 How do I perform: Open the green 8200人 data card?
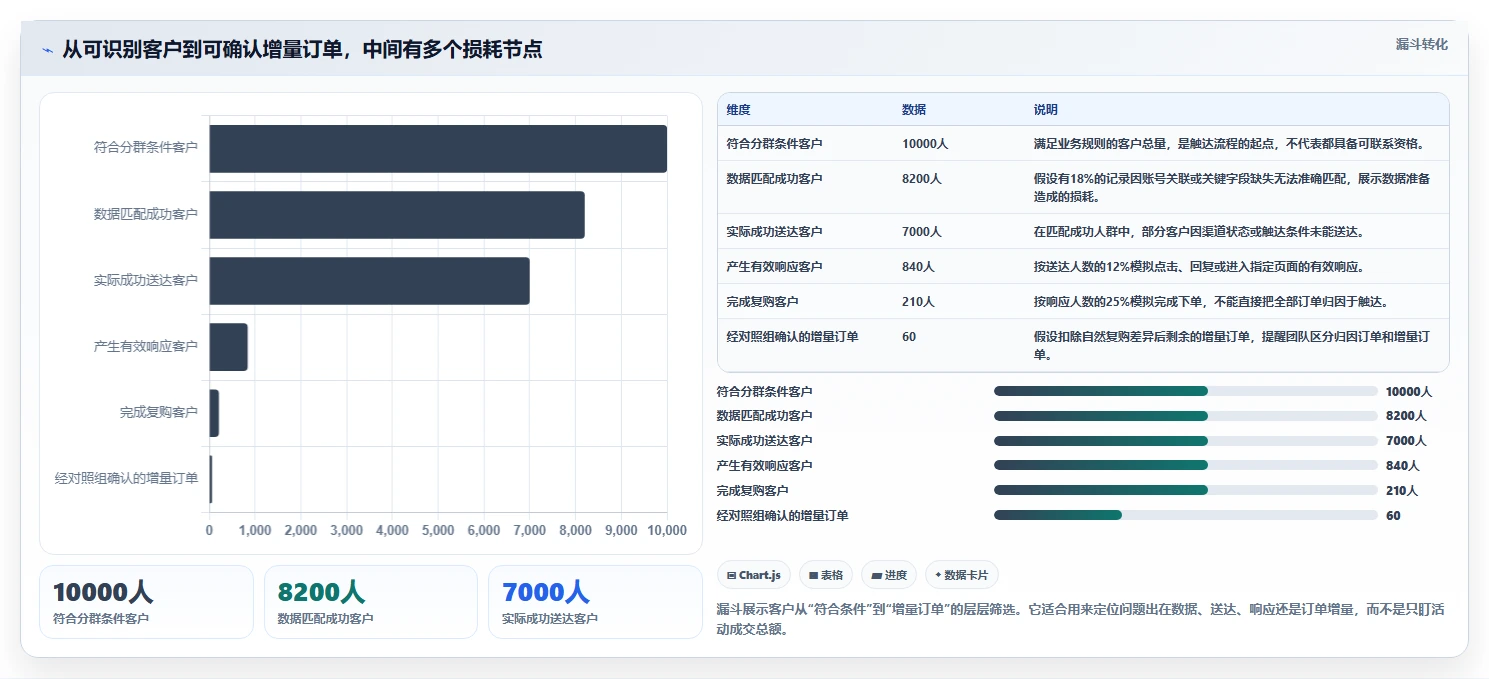(x=371, y=602)
